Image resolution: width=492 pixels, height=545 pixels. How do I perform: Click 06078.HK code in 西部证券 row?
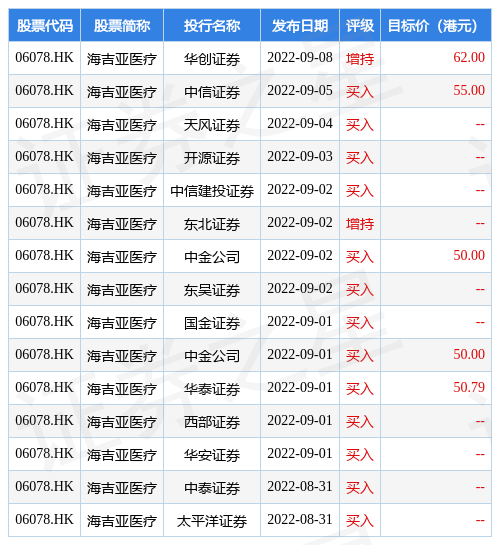point(44,420)
